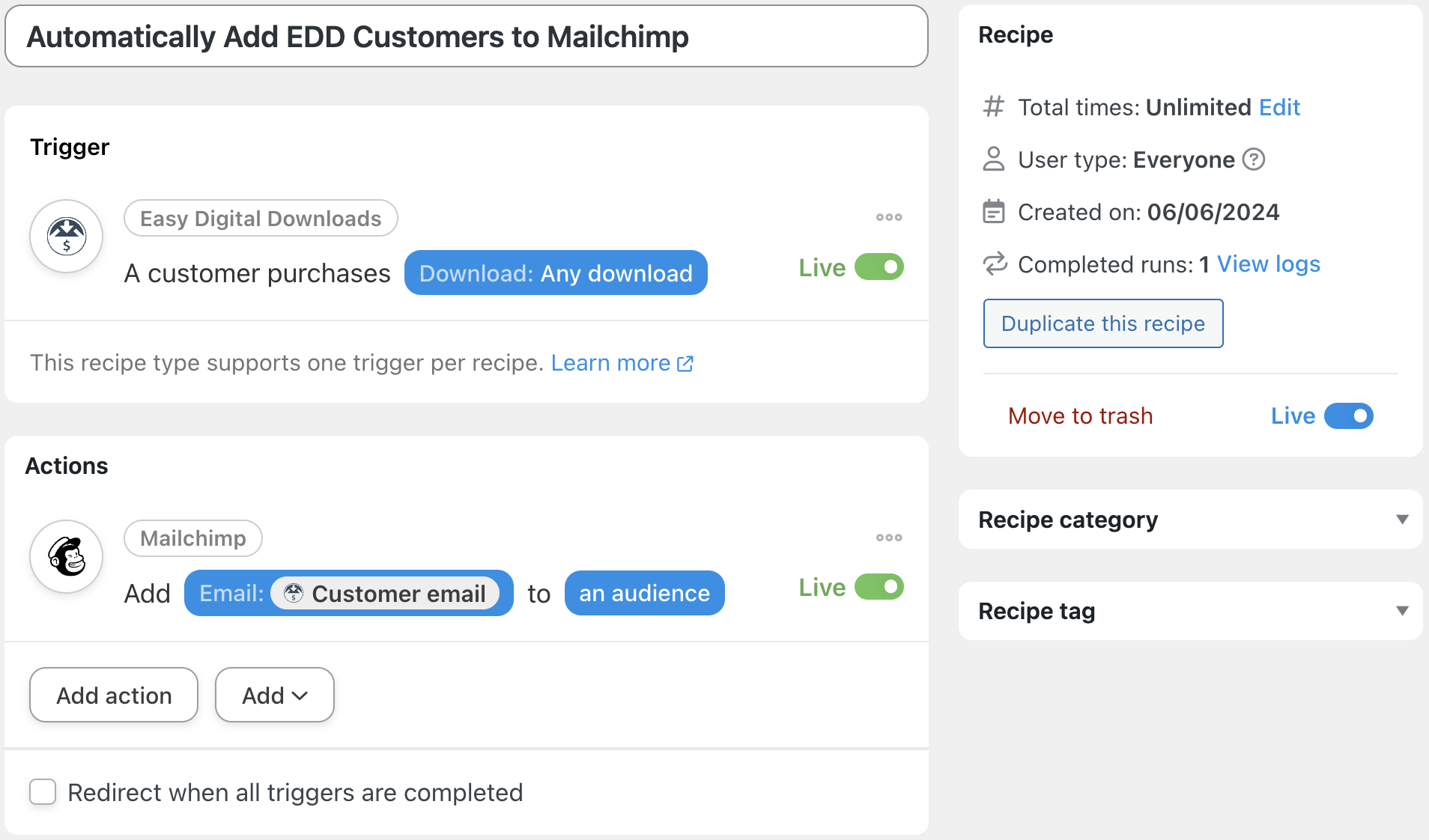This screenshot has width=1429, height=840.
Task: Open the trigger's three-dot options menu
Action: pos(889,217)
